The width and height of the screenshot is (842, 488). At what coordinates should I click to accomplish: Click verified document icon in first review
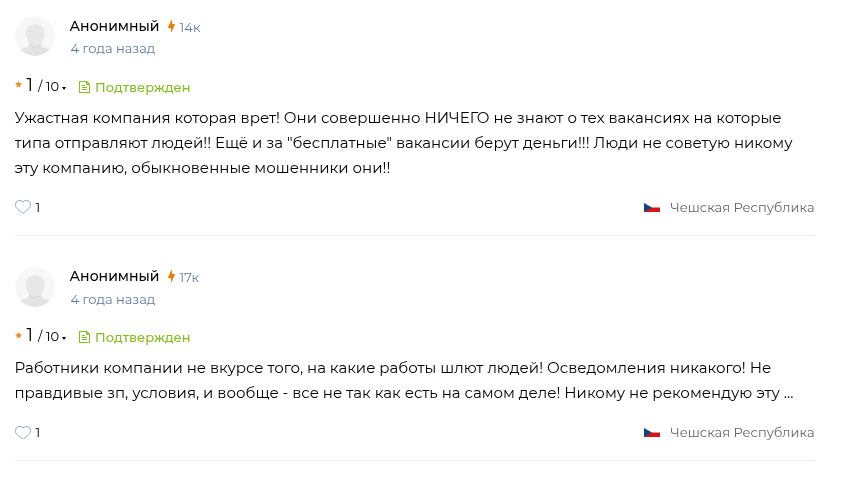coord(84,87)
